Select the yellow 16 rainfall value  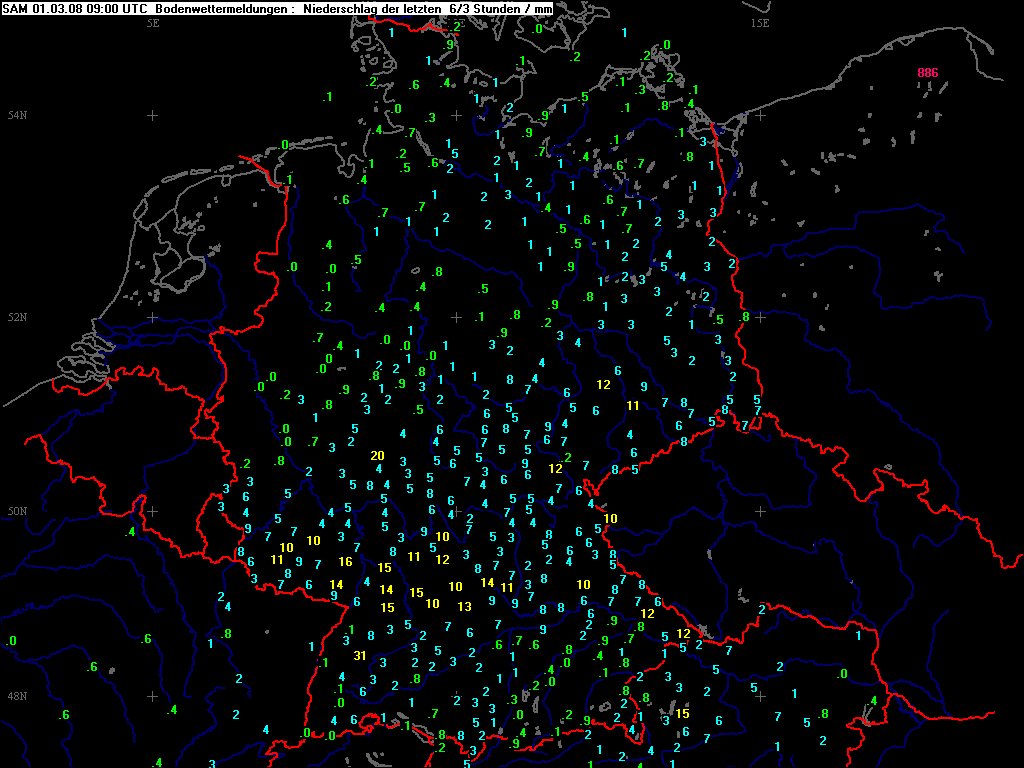click(345, 562)
